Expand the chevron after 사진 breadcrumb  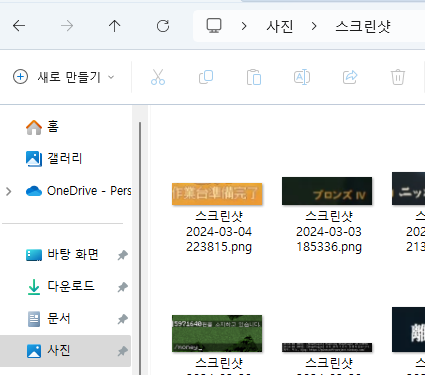[314, 26]
